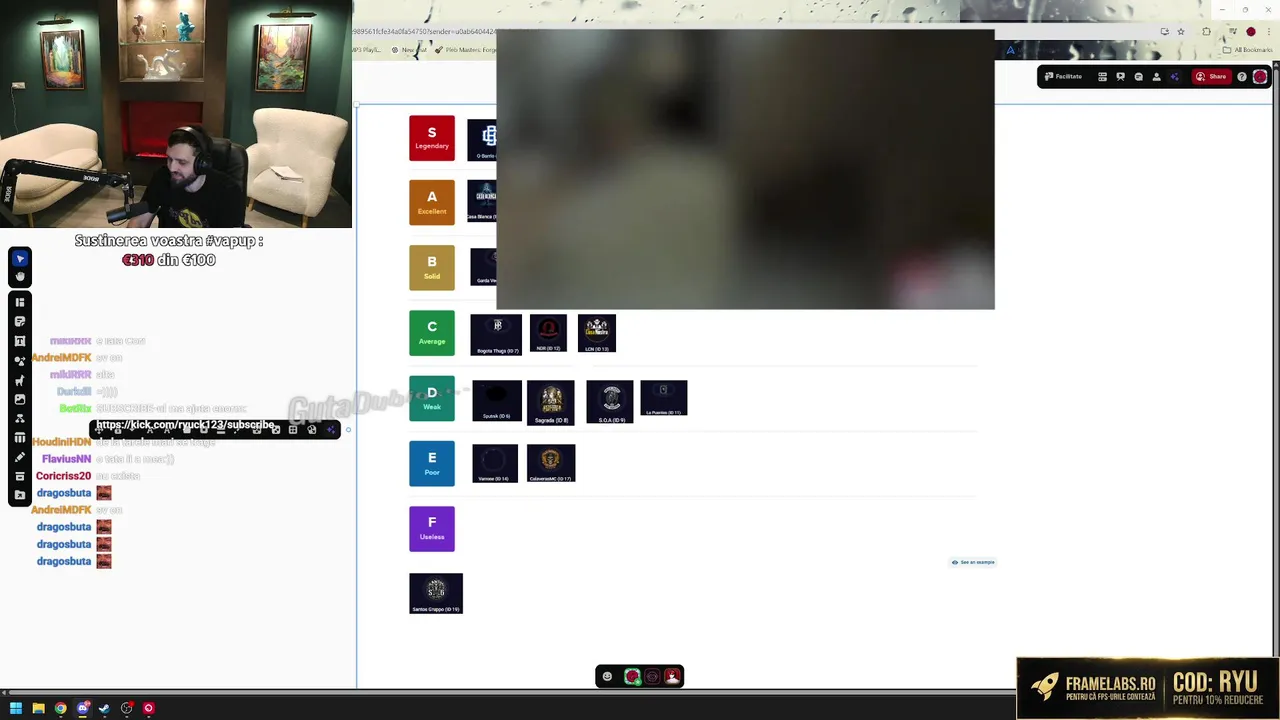Select the NDR (ID 12) card

pyautogui.click(x=548, y=334)
